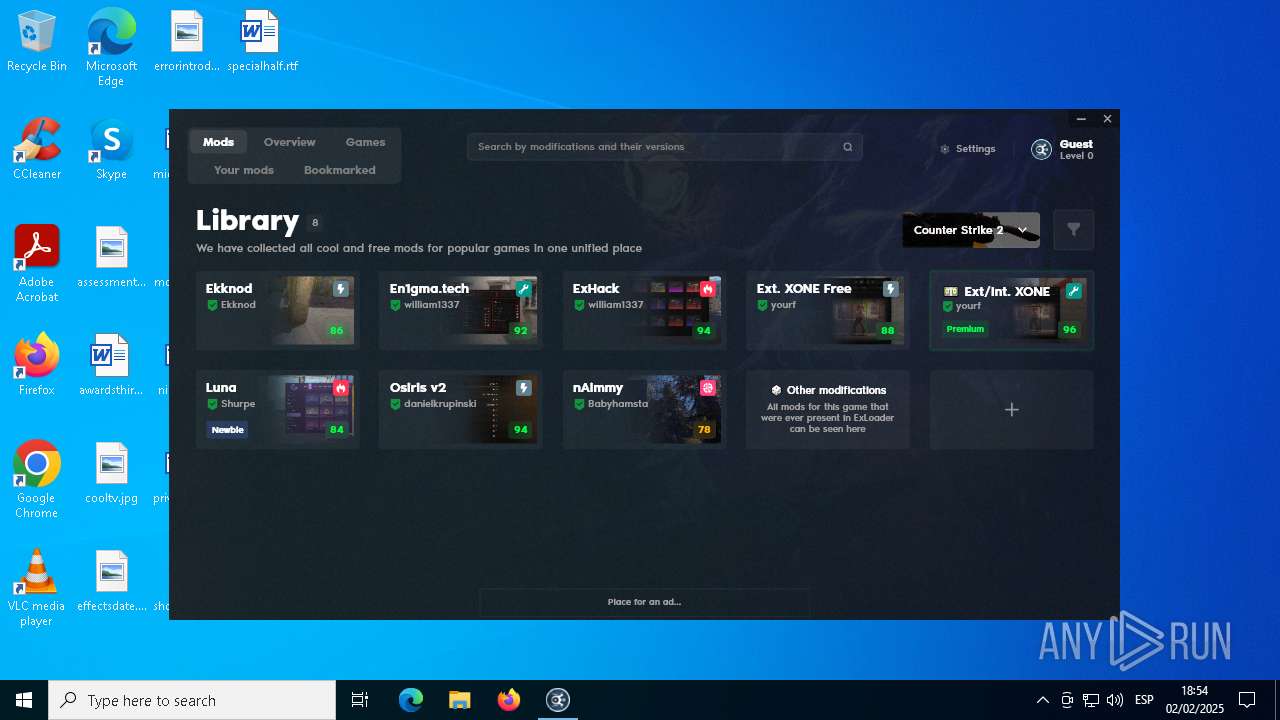Click verified shield on En1gma.tech card
This screenshot has width=1280, height=720.
tap(396, 305)
